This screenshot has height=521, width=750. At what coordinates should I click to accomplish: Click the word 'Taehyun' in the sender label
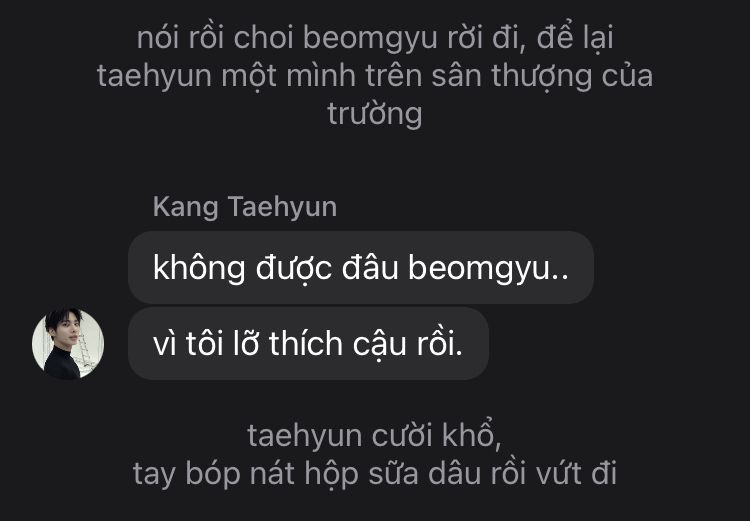[282, 207]
